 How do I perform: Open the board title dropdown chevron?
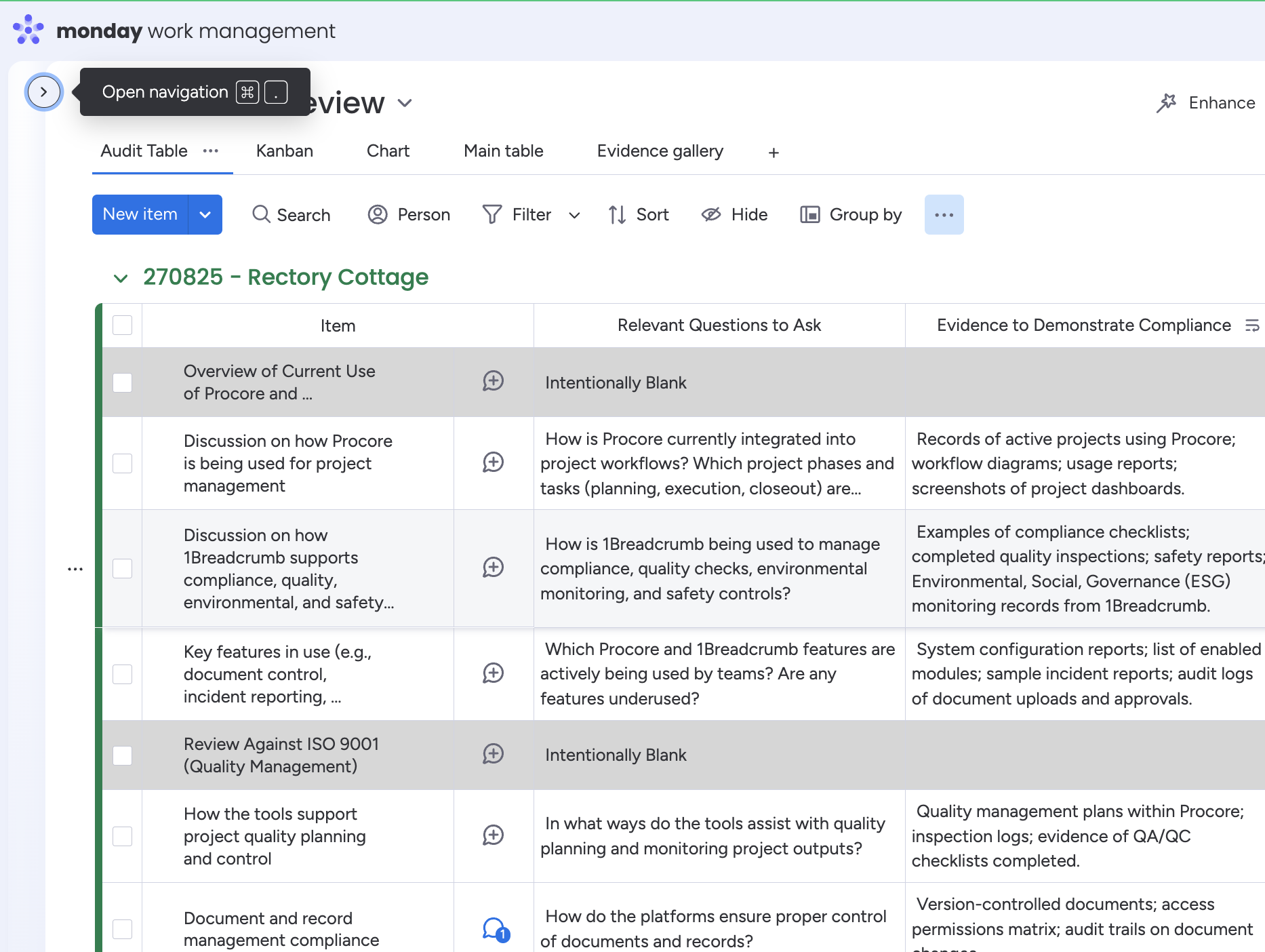click(x=405, y=103)
